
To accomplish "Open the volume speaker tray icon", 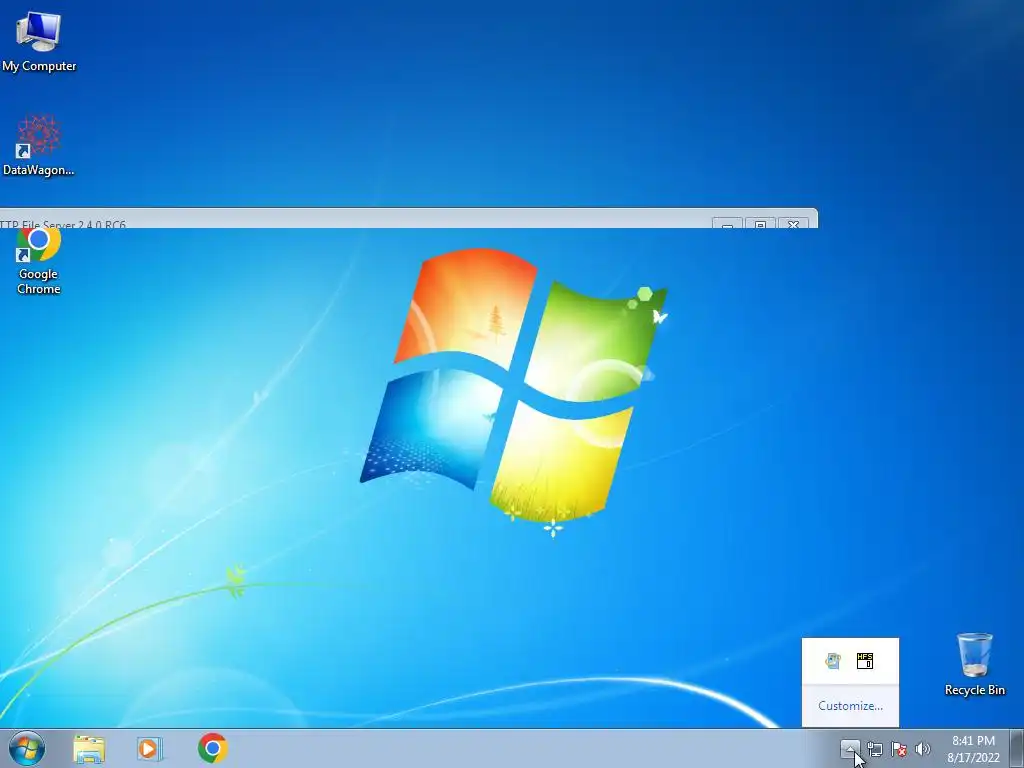I will click(923, 749).
